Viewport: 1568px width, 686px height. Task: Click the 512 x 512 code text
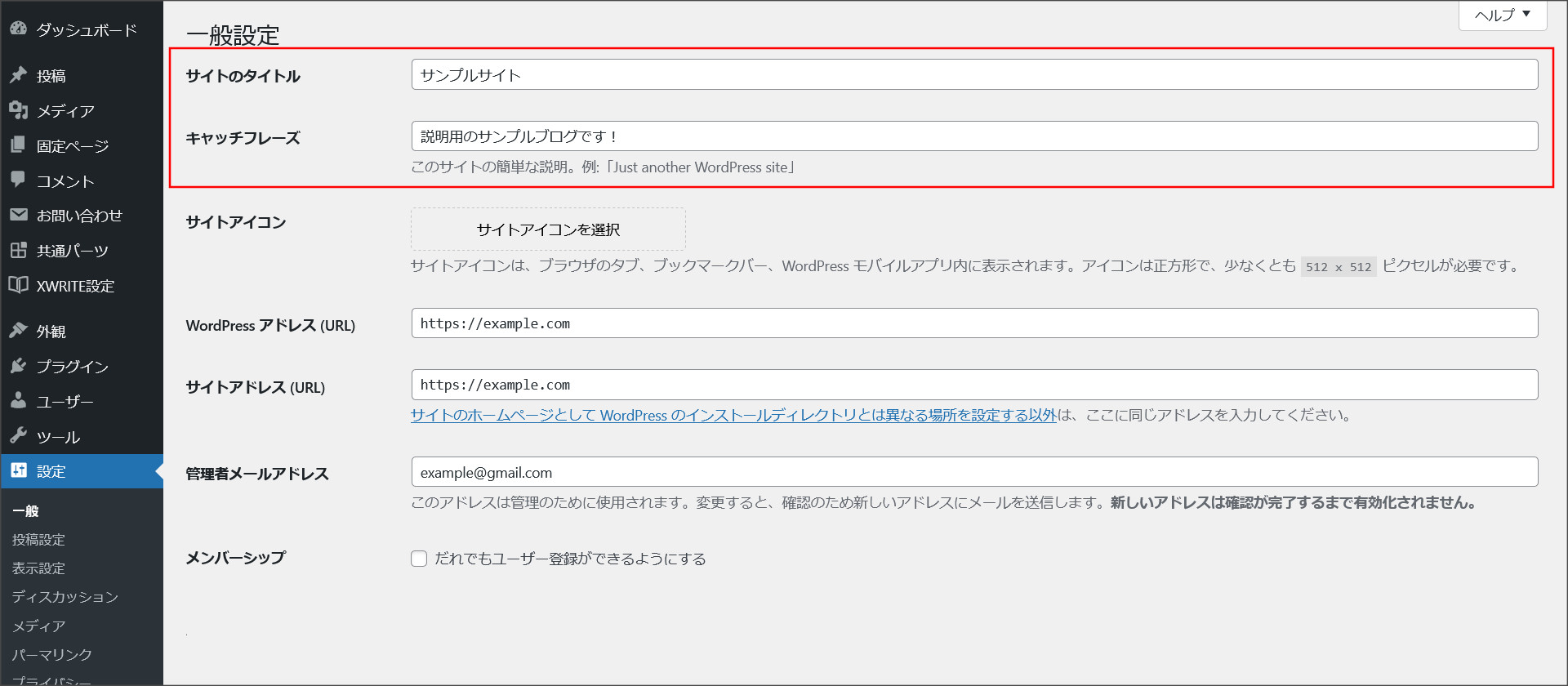(x=1339, y=266)
